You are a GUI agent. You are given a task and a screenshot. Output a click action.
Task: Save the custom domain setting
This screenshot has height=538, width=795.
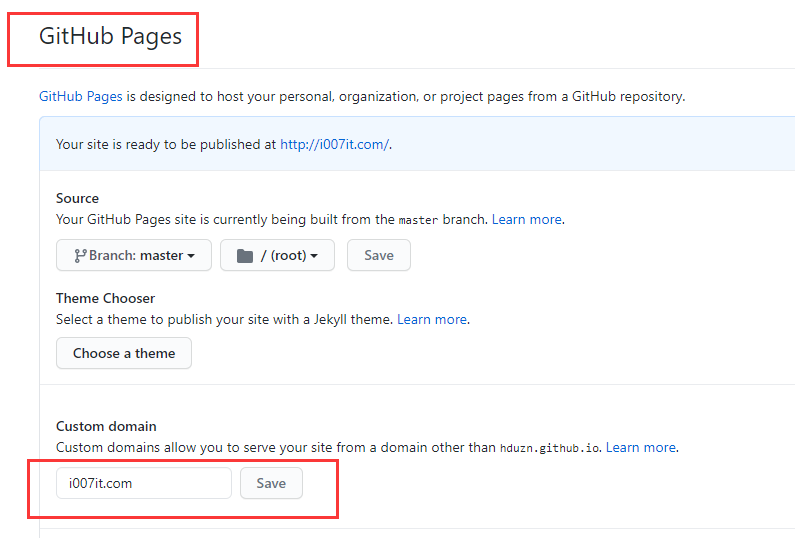pos(271,483)
